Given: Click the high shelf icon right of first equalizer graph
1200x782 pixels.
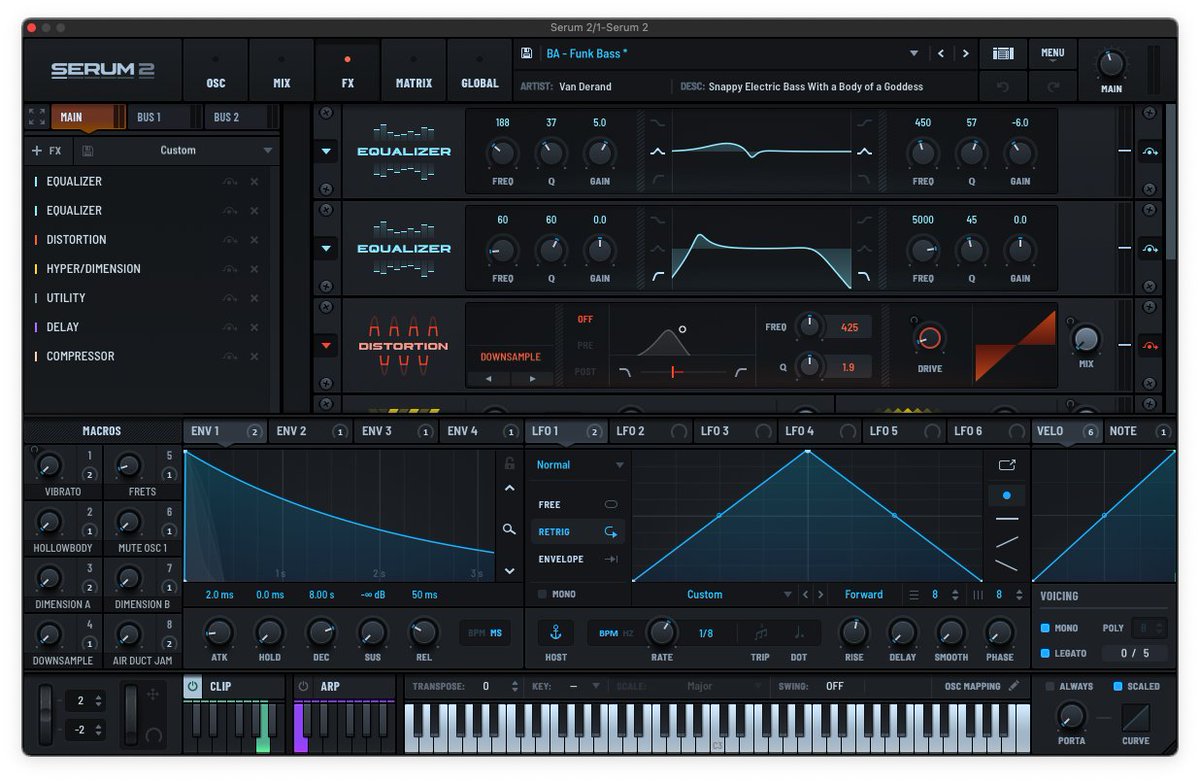Looking at the screenshot, I should coord(864,124).
